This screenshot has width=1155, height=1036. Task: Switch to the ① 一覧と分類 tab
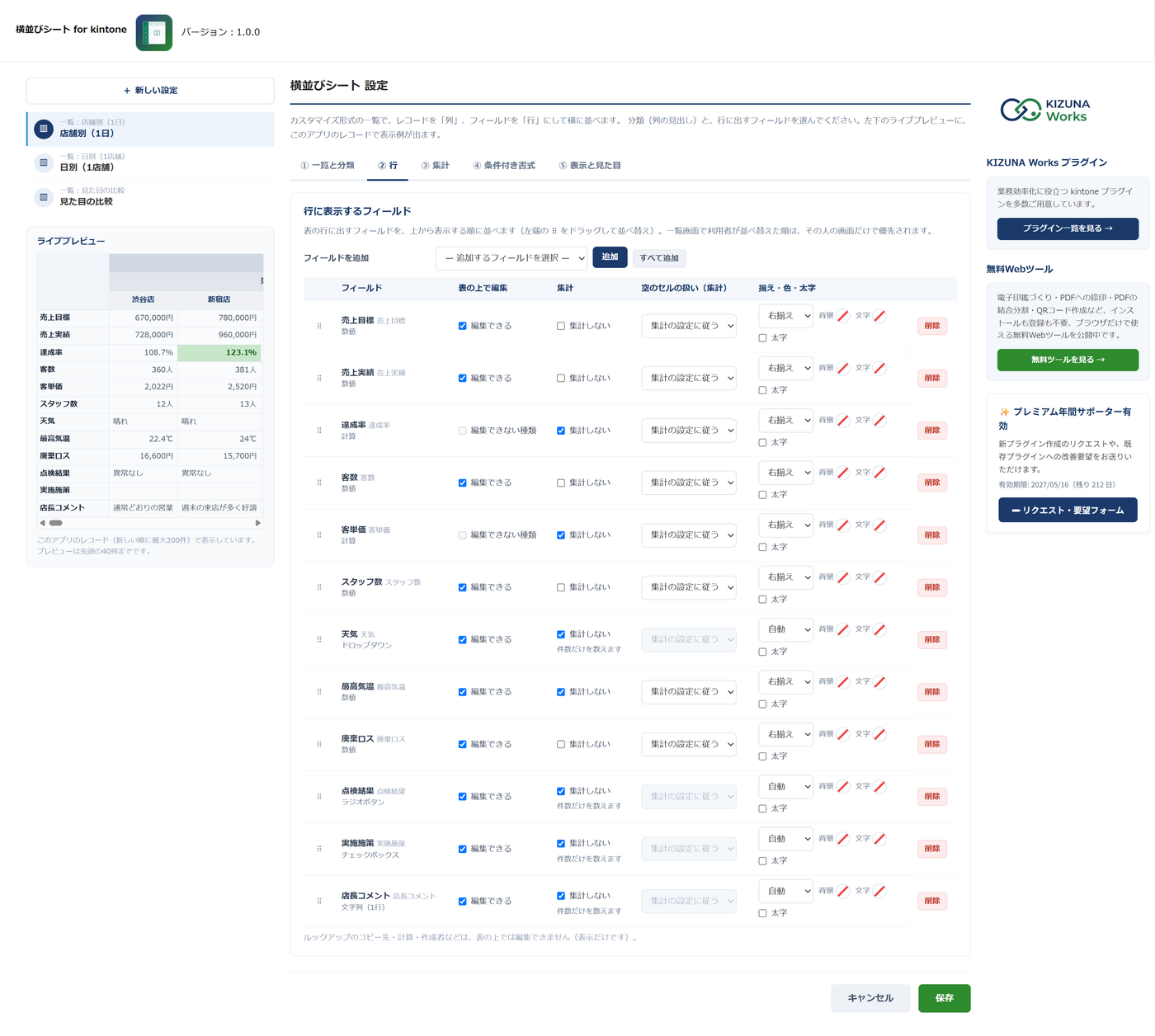(328, 166)
